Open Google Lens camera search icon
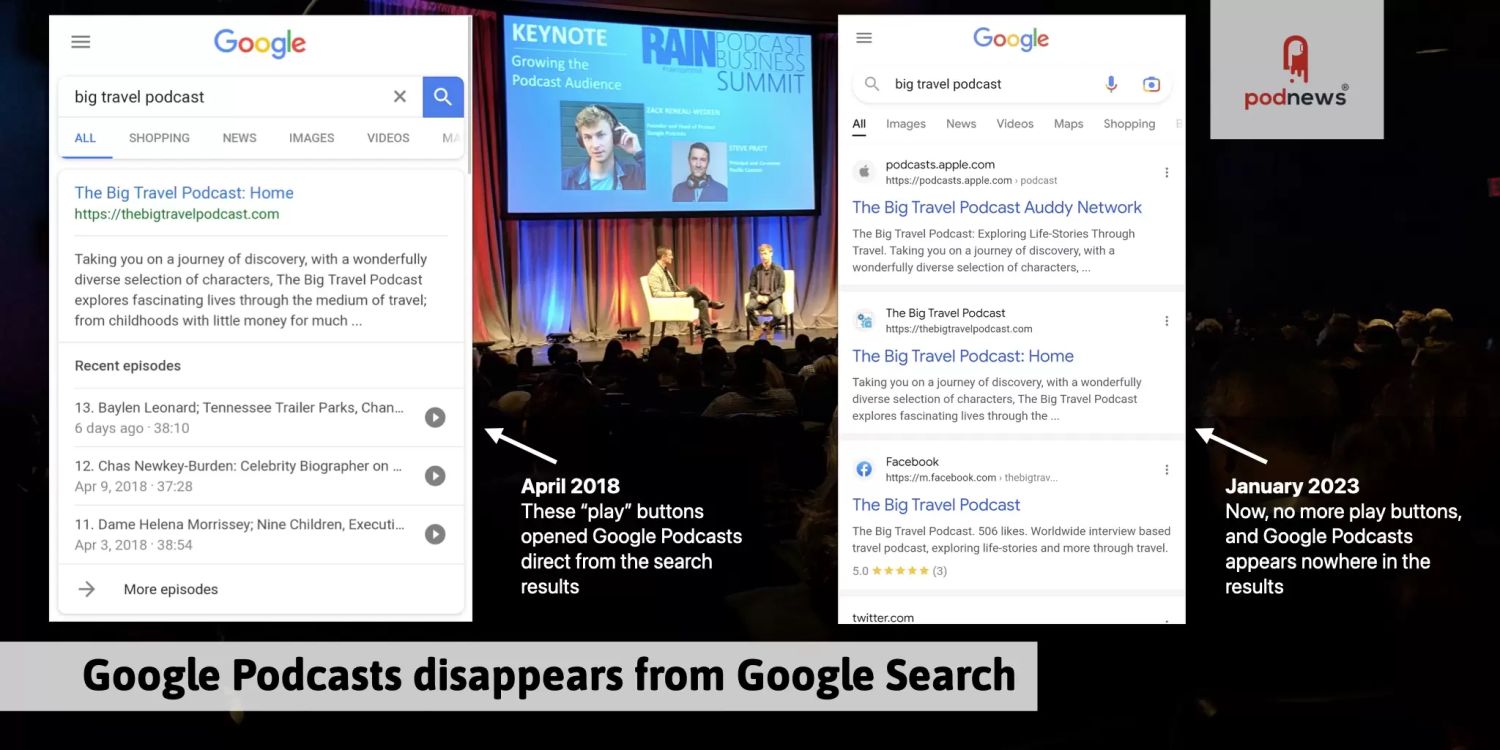Screen dimensions: 1500x750 pyautogui.click(x=1151, y=84)
